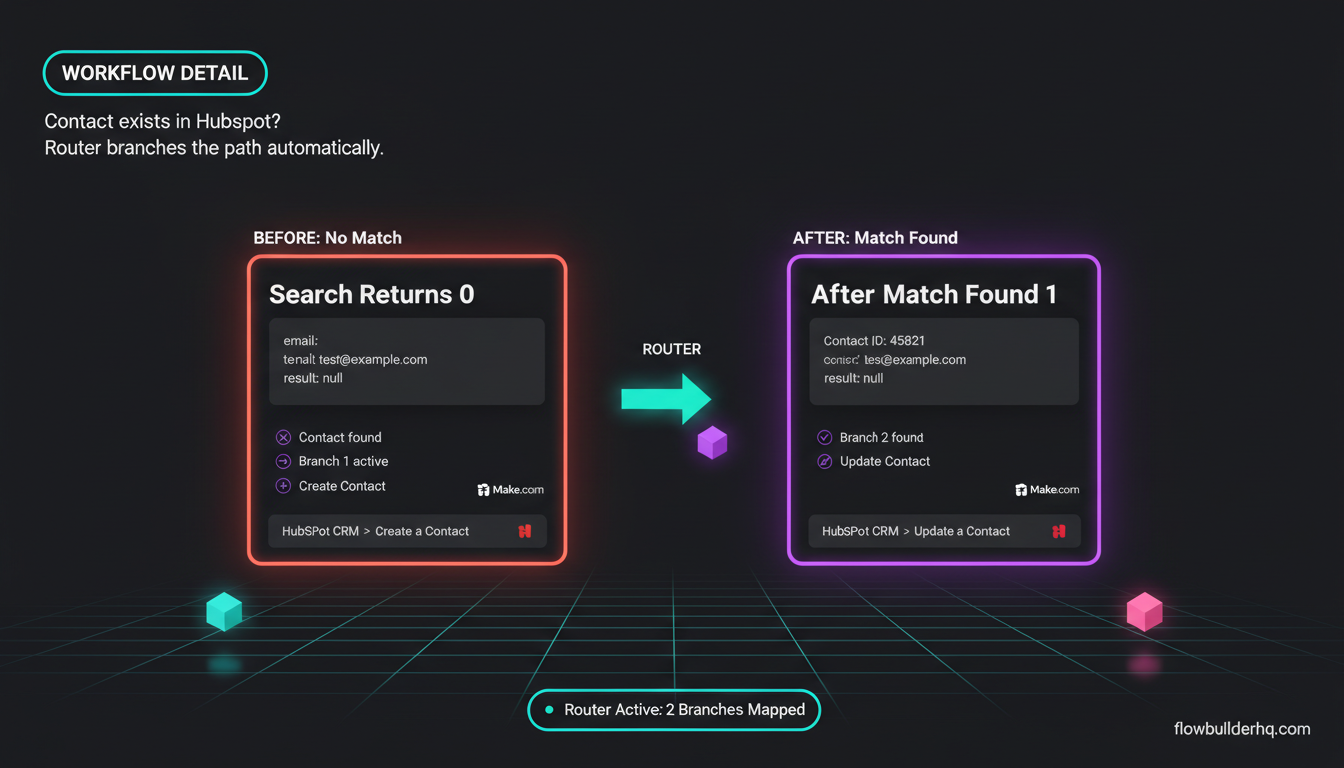Click HubSpot icon in Create a Contact bar
This screenshot has width=1344, height=768.
click(525, 531)
